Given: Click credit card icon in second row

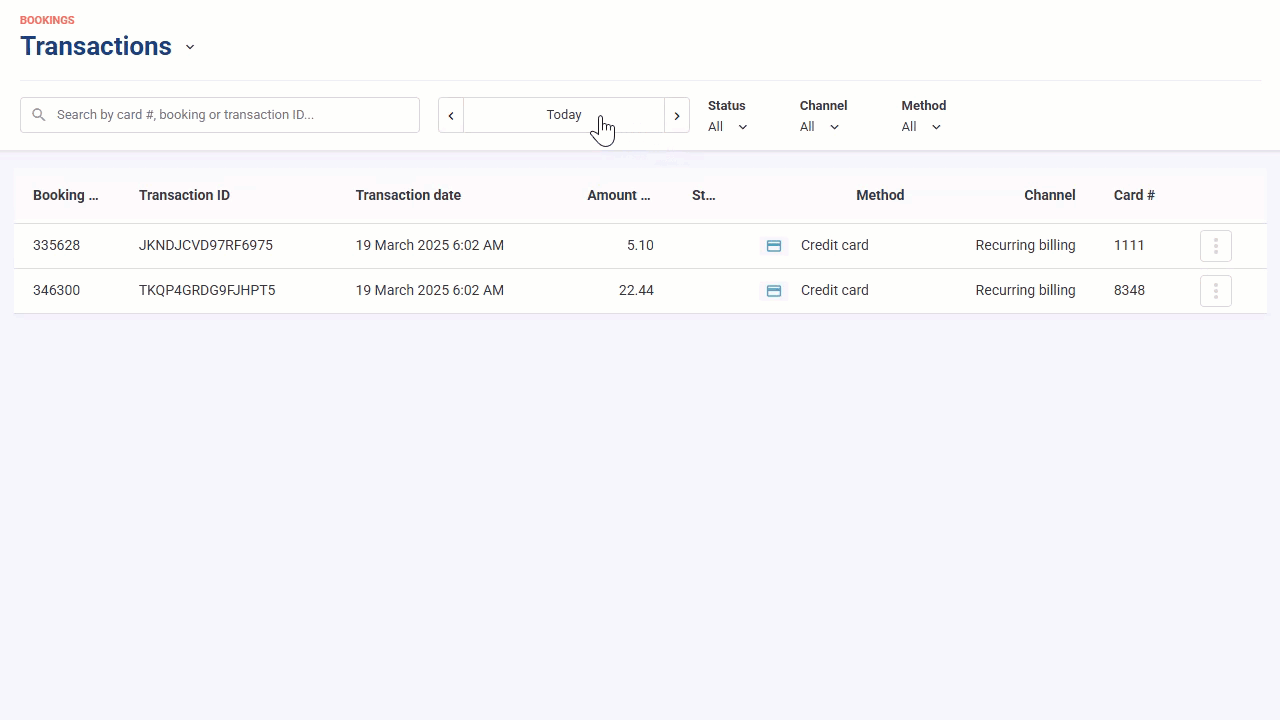Looking at the screenshot, I should pos(774,291).
